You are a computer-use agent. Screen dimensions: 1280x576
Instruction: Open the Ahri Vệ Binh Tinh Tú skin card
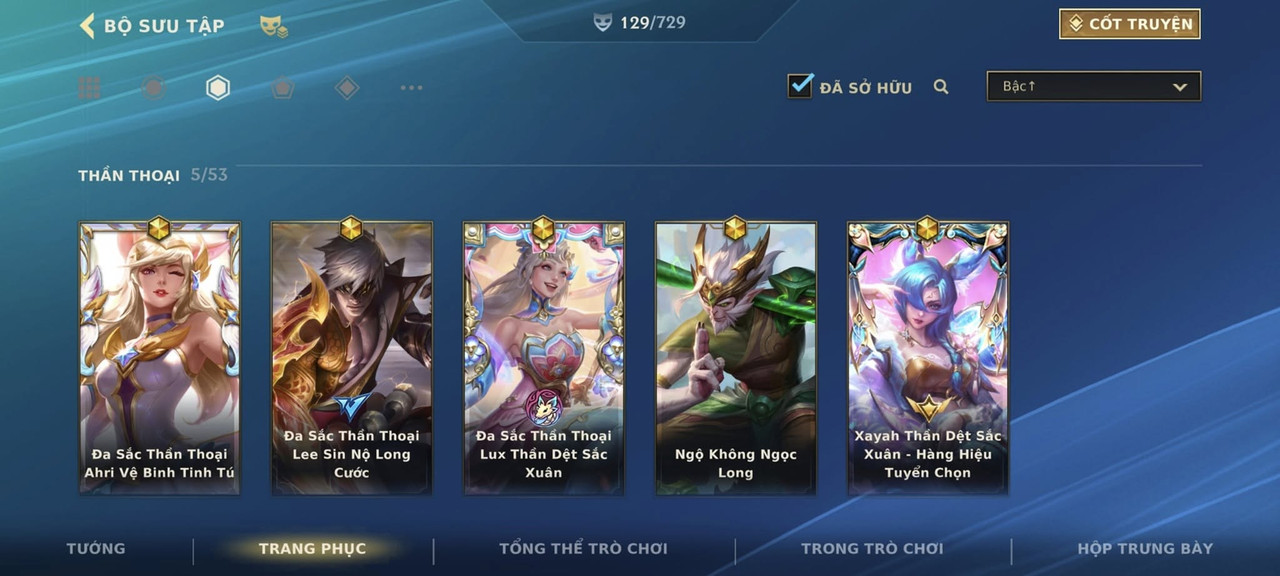coord(160,358)
